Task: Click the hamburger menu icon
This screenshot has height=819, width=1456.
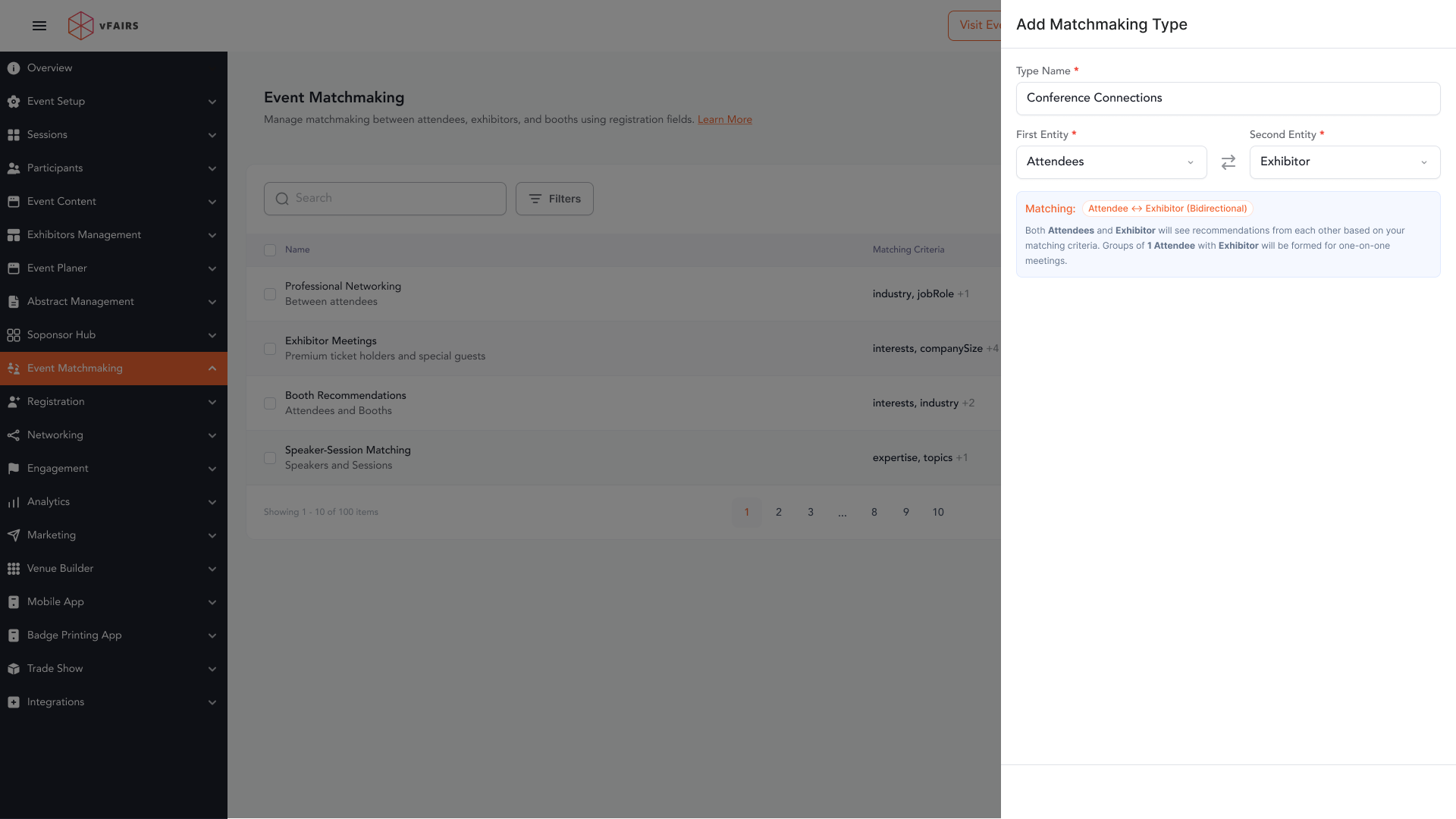Action: coord(39,26)
